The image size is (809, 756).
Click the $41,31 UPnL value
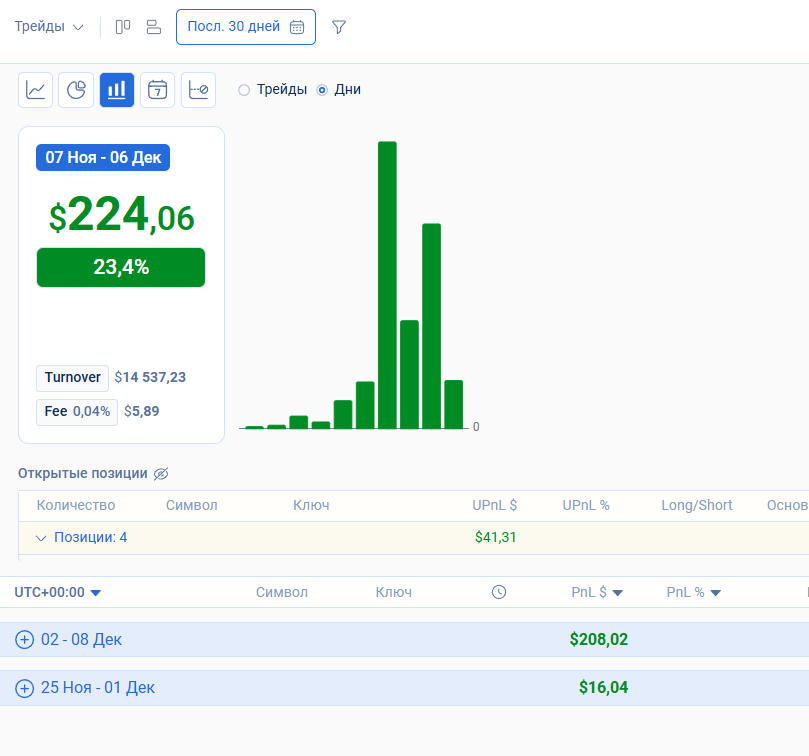click(495, 538)
